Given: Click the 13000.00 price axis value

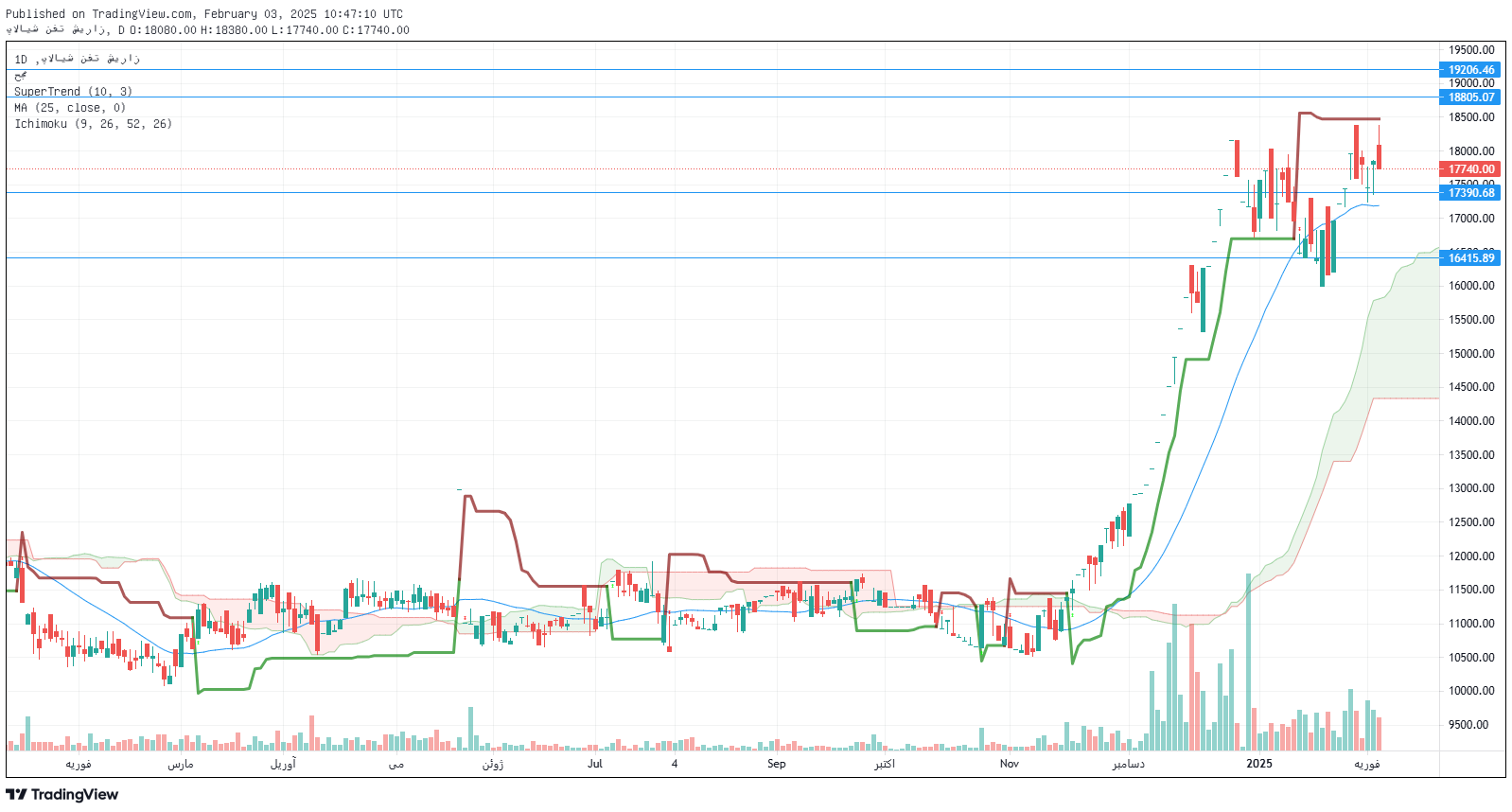Looking at the screenshot, I should tap(1471, 488).
